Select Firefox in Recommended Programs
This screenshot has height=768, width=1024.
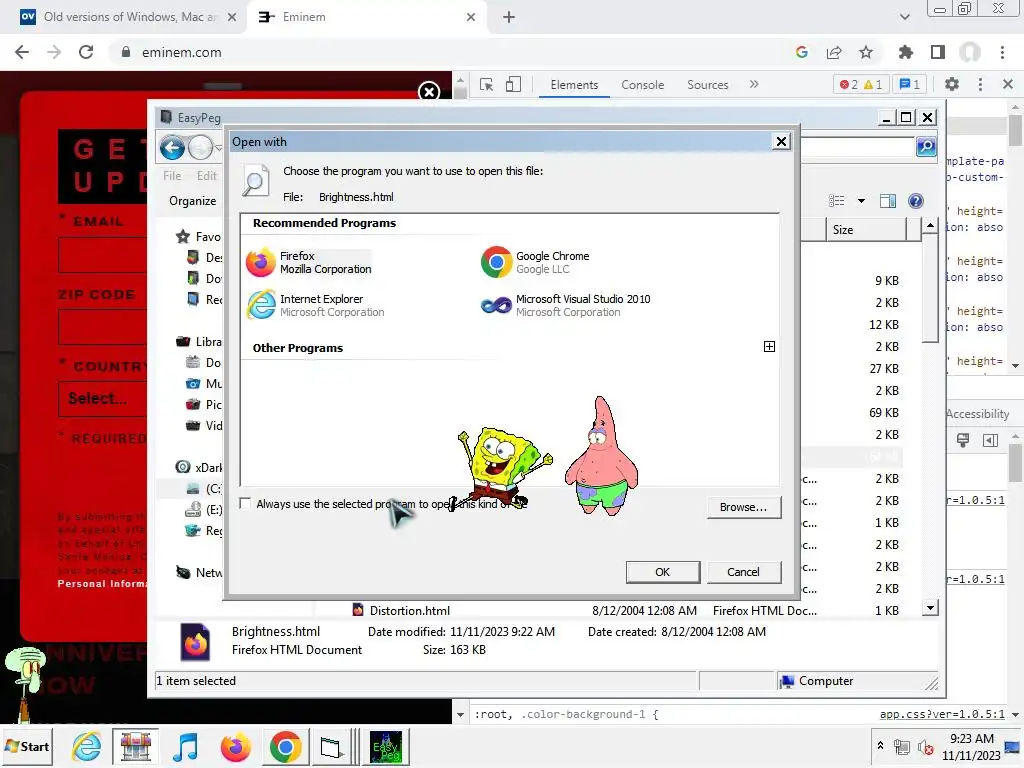tap(309, 263)
